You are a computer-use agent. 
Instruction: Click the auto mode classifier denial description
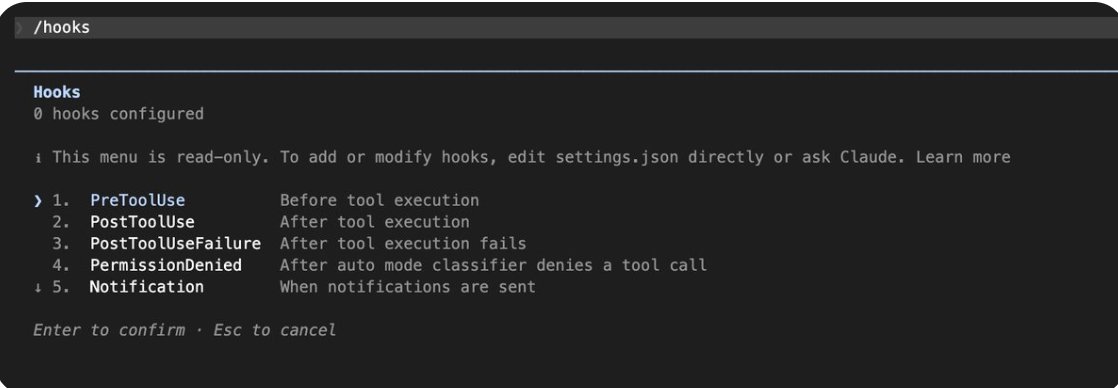[493, 265]
